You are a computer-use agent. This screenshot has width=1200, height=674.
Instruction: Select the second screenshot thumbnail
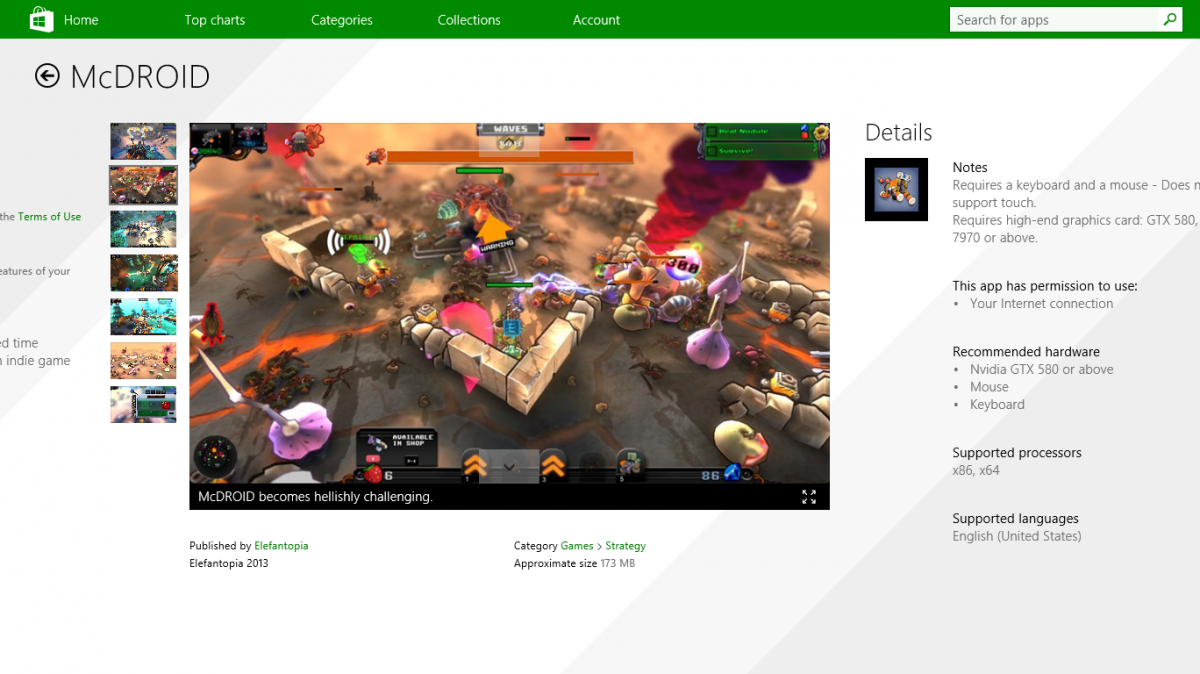tap(143, 185)
